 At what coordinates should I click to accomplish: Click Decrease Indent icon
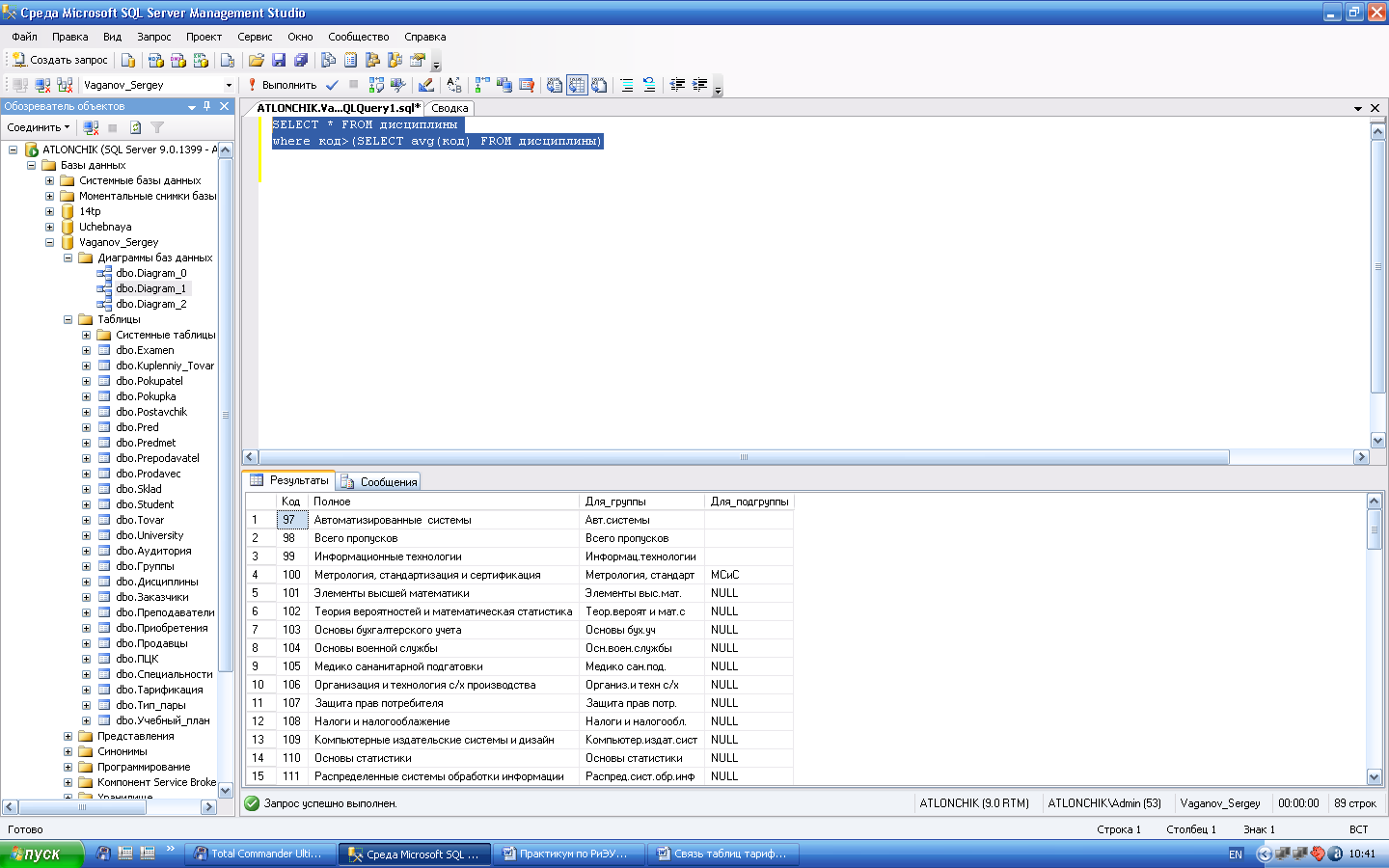tap(677, 85)
